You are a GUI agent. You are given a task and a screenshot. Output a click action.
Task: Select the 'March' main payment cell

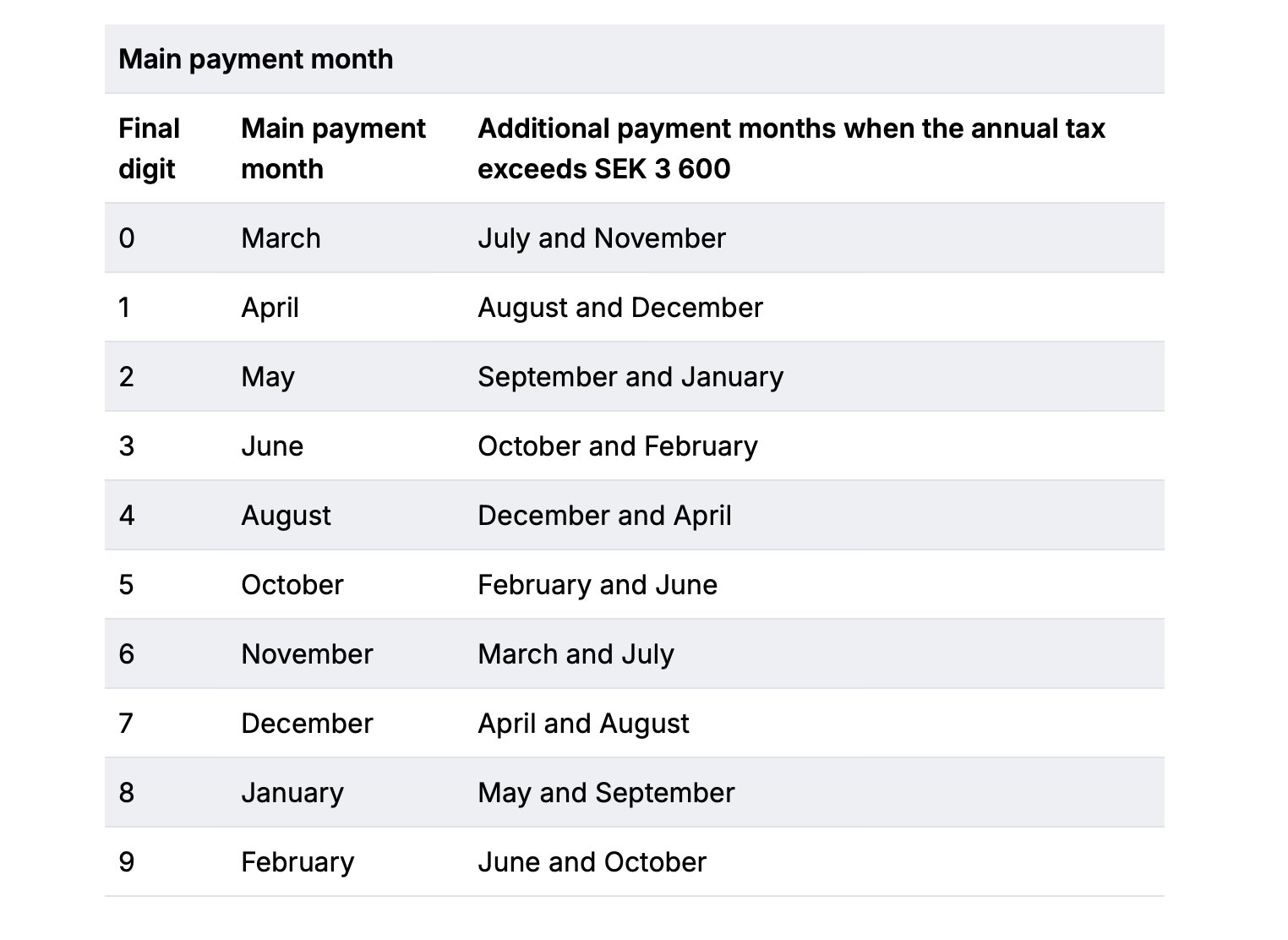point(281,238)
